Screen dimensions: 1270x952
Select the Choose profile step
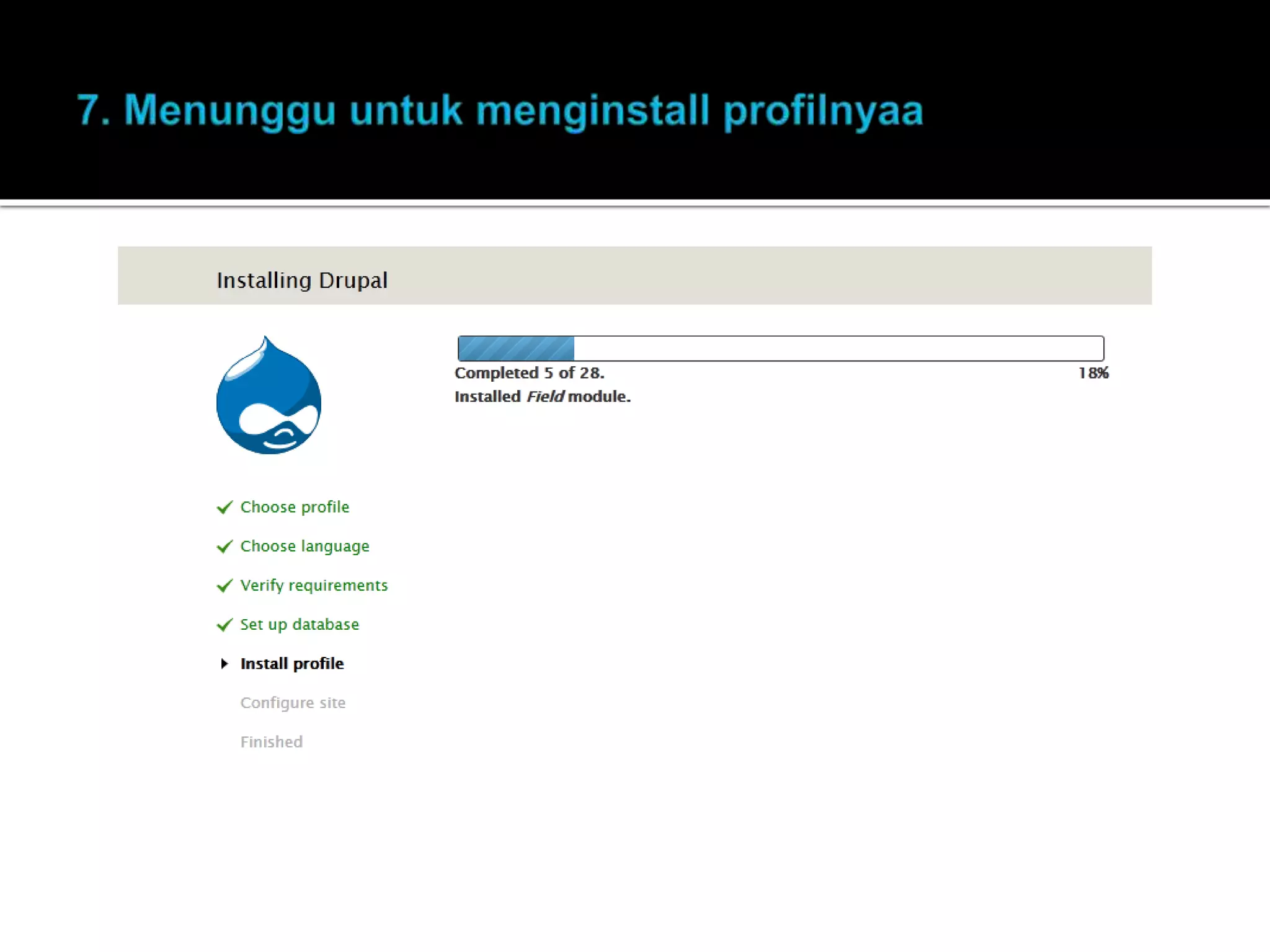(x=295, y=507)
